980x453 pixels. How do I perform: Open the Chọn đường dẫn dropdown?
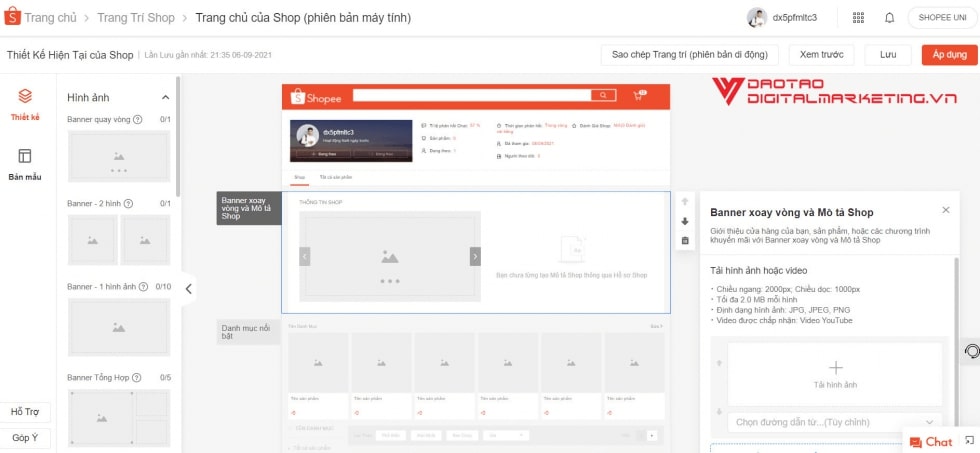click(833, 422)
